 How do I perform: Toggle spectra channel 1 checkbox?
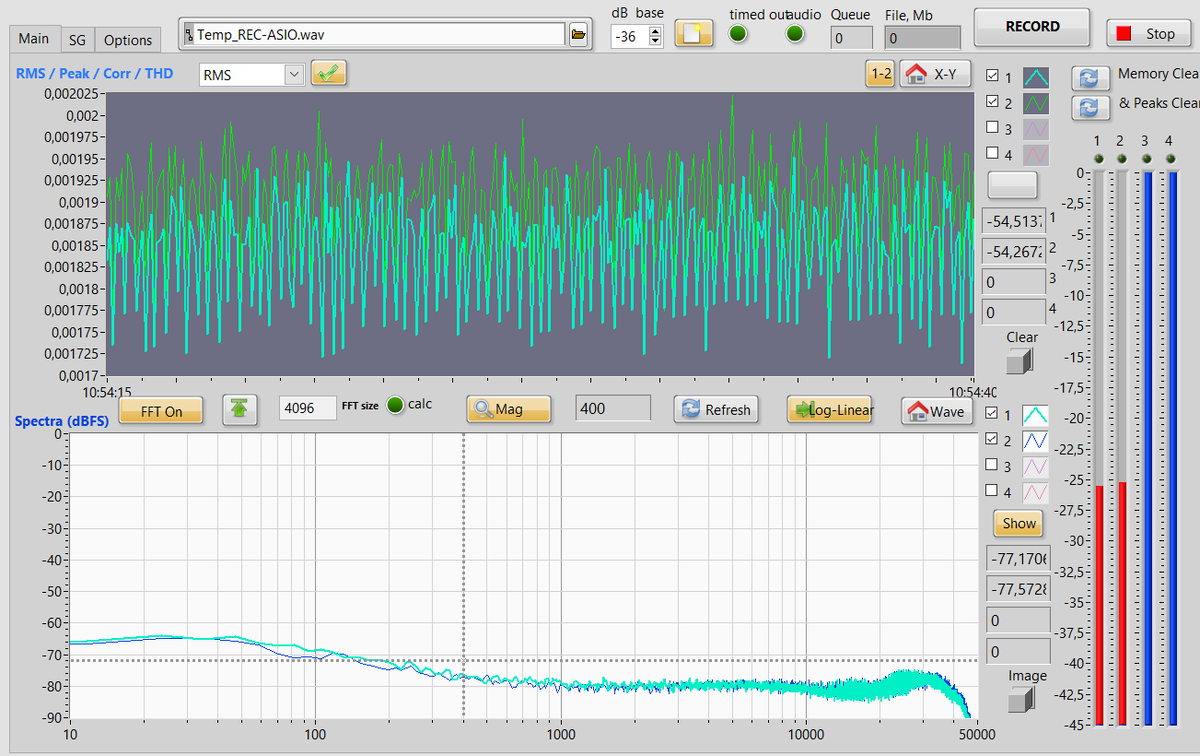pos(992,413)
